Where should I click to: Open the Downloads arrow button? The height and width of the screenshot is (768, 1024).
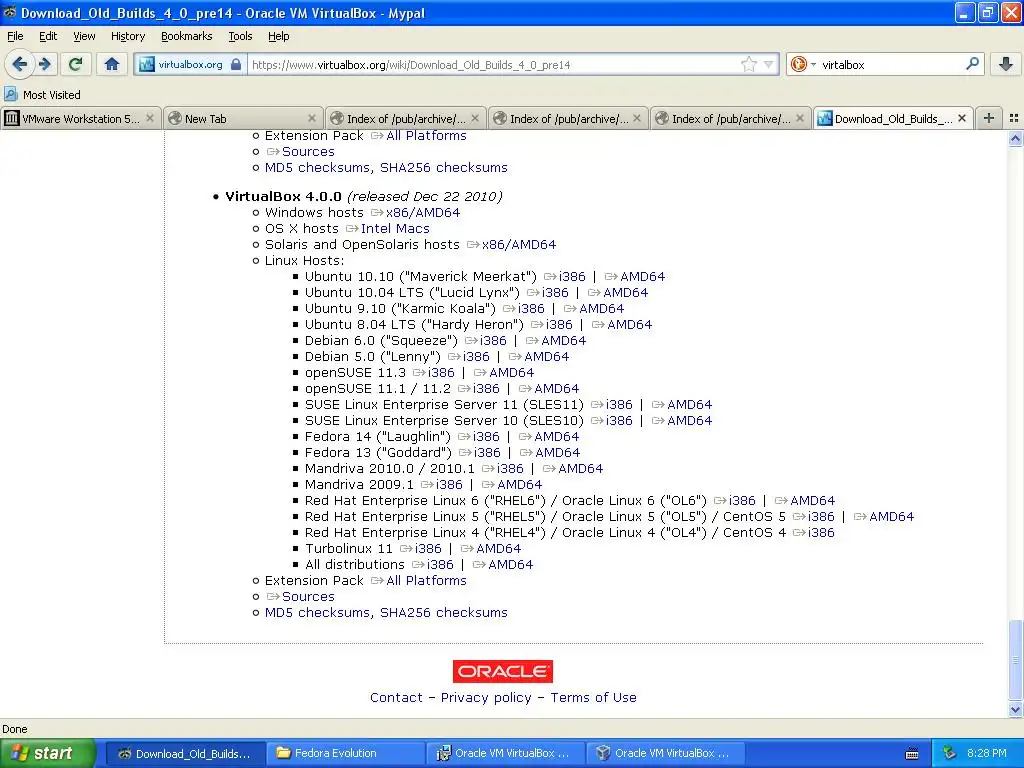click(1006, 64)
